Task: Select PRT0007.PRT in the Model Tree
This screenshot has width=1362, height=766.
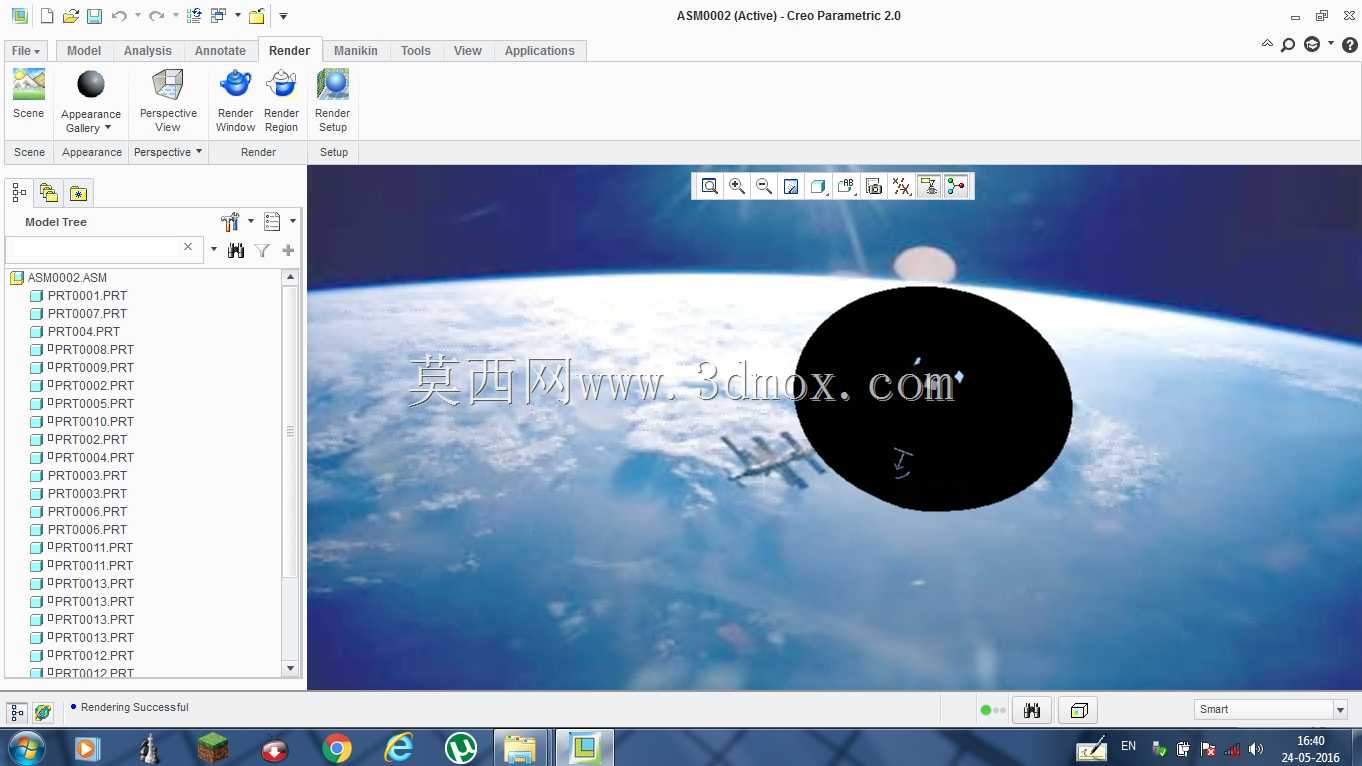Action: coord(87,314)
